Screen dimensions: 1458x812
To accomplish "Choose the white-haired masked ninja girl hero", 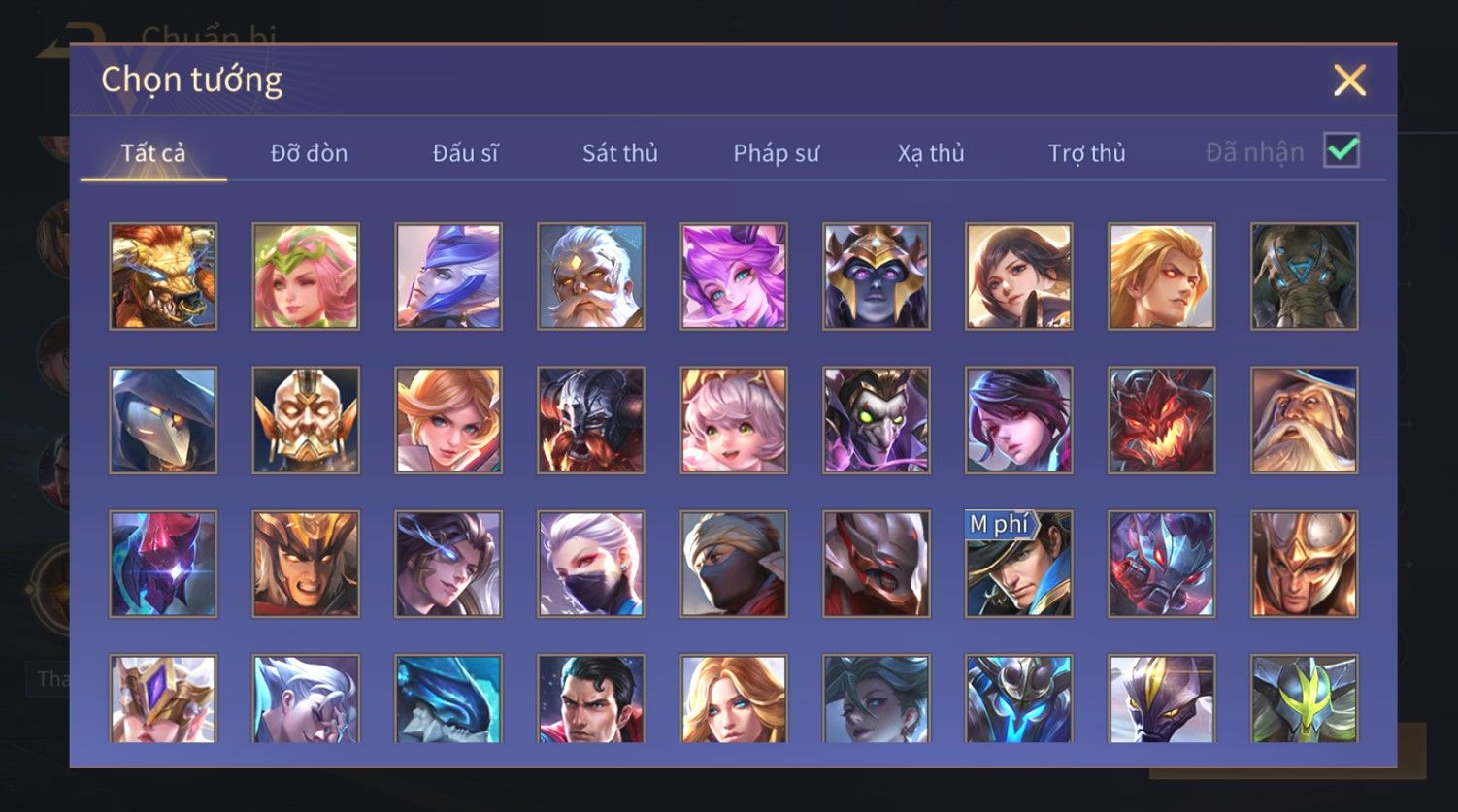I will point(591,564).
